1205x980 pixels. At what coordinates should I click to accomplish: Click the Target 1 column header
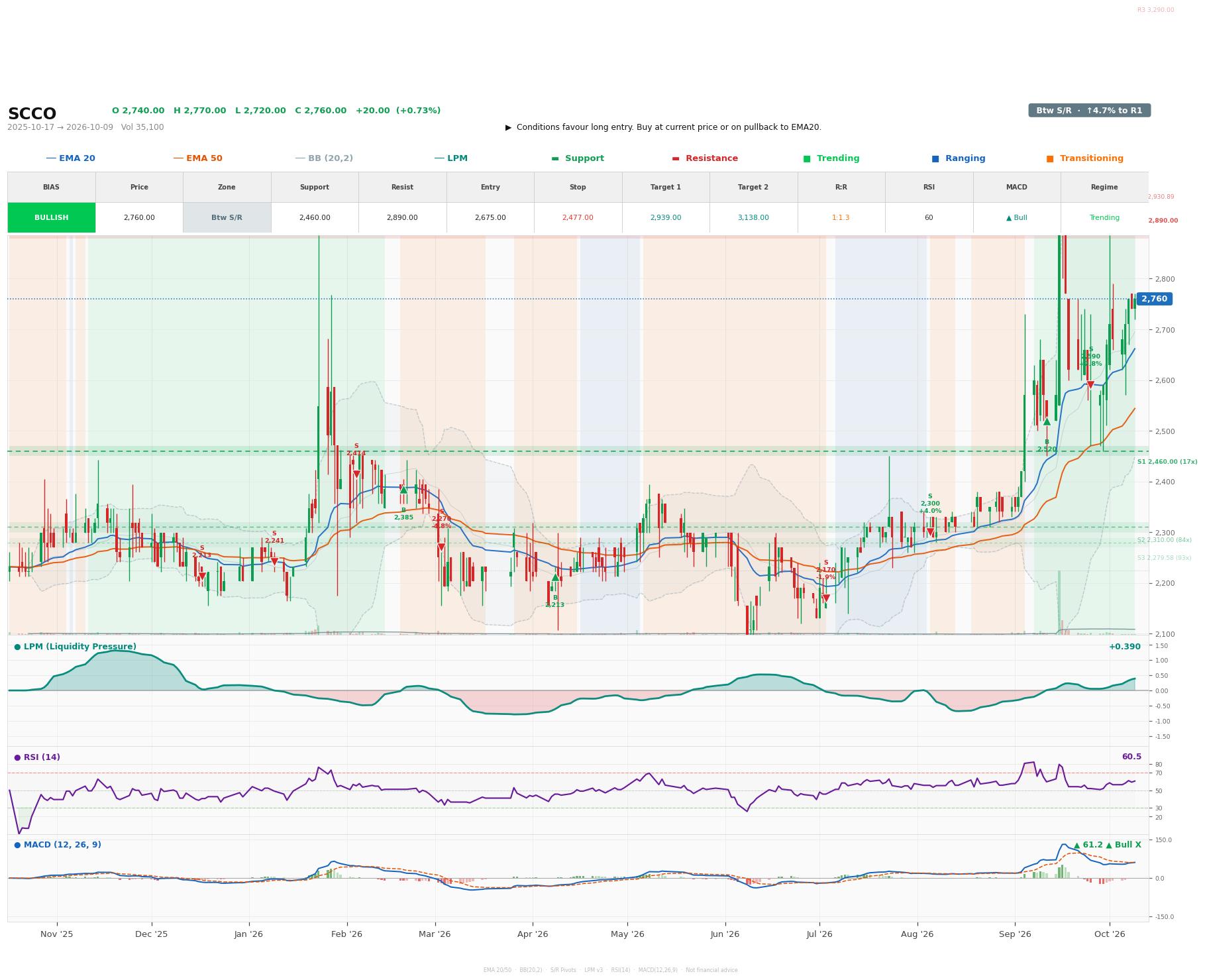pos(666,188)
